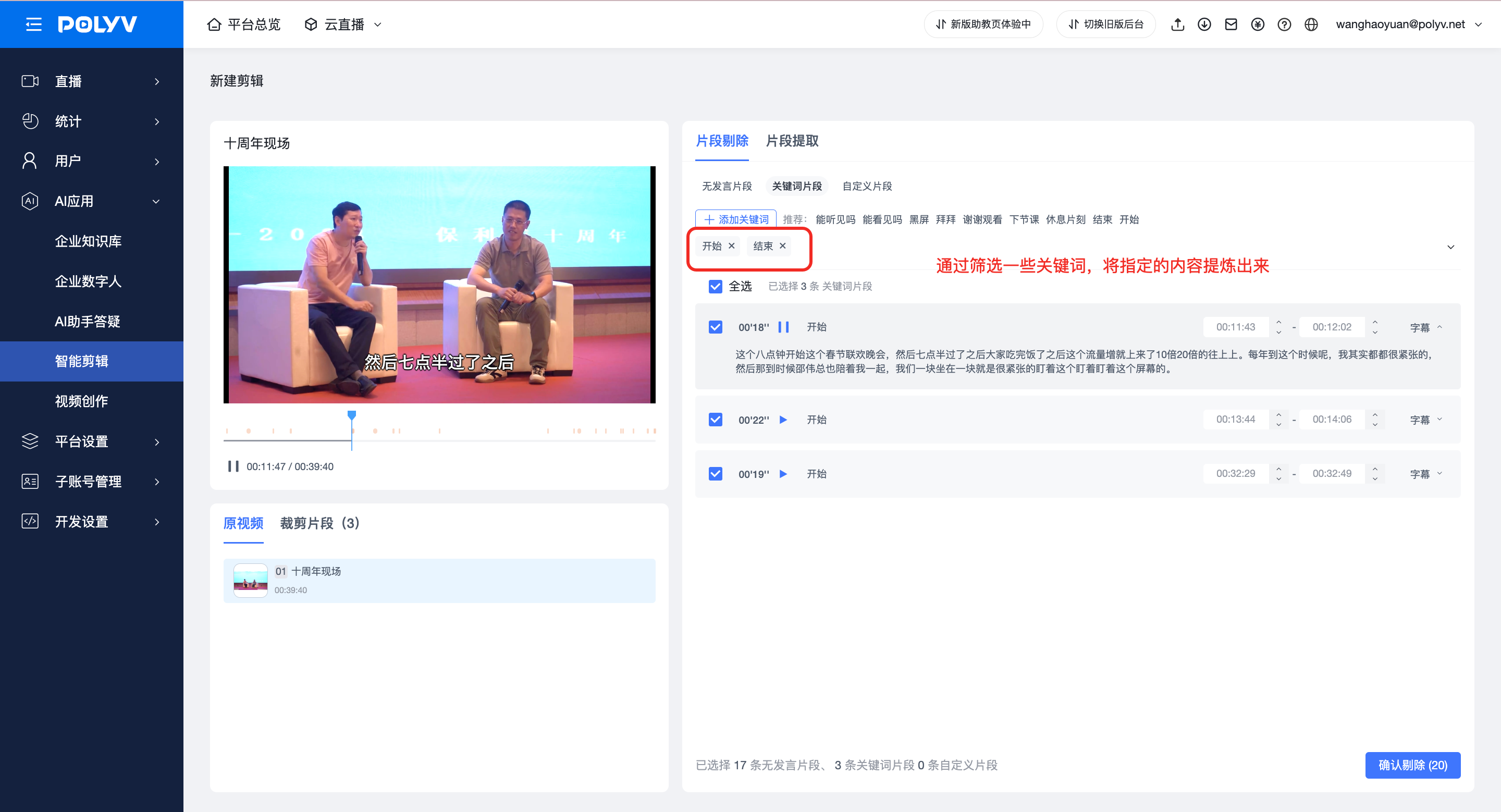The image size is (1501, 812).
Task: Open the 云直播 product dropdown
Action: [343, 24]
